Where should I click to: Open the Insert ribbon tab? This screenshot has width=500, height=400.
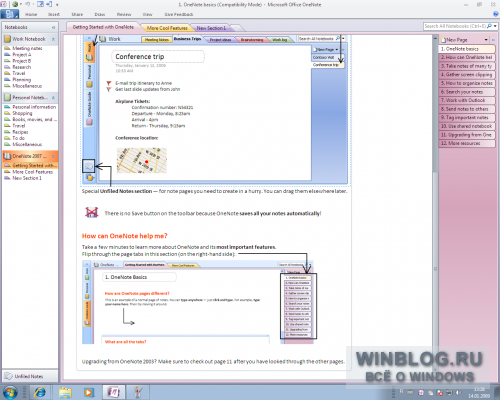click(54, 14)
